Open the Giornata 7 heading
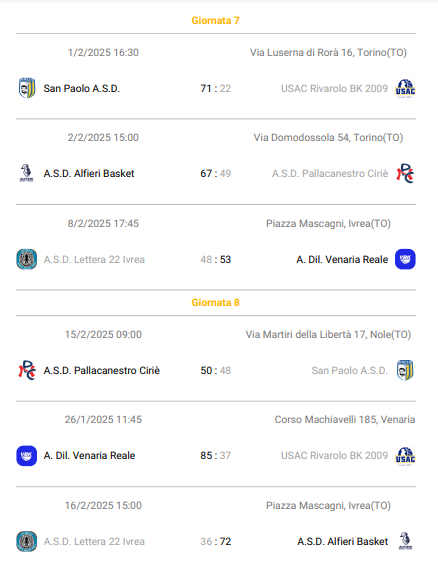 [216, 21]
